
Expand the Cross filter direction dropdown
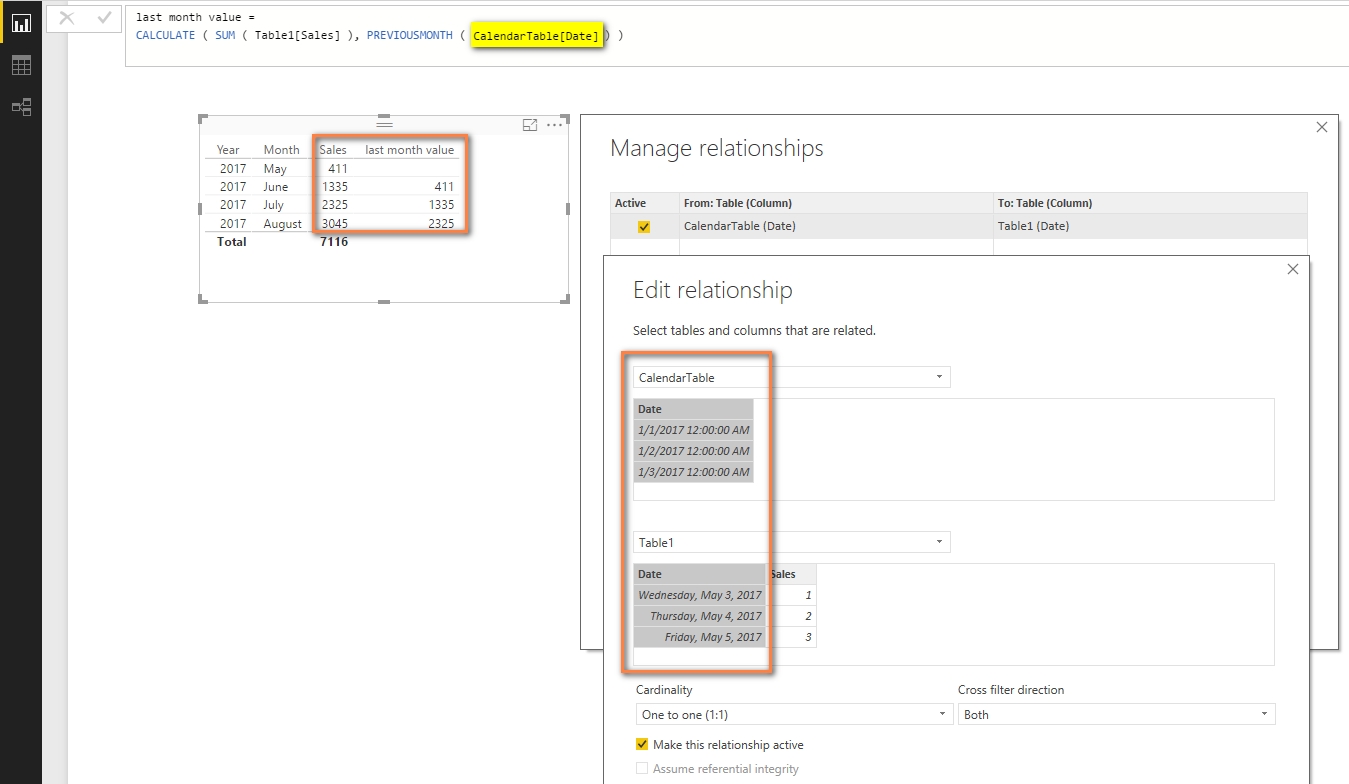pyautogui.click(x=1116, y=715)
